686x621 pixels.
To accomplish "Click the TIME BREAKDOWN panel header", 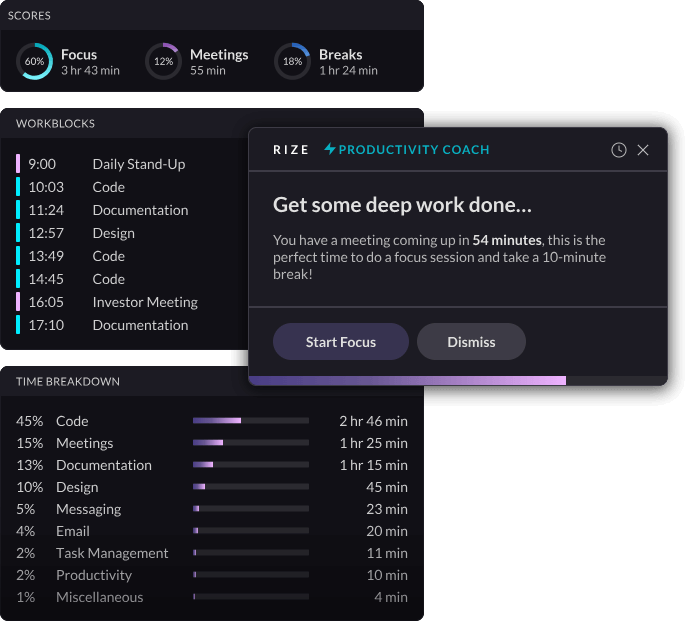I will (x=68, y=382).
